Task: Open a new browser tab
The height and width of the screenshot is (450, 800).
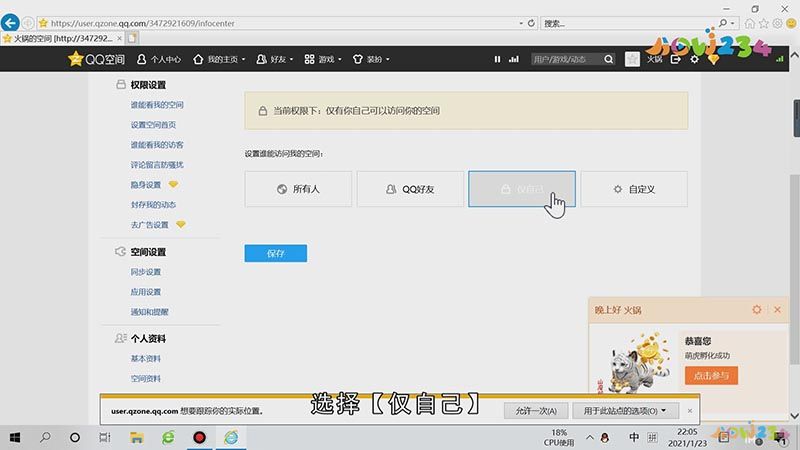Action: (x=132, y=38)
